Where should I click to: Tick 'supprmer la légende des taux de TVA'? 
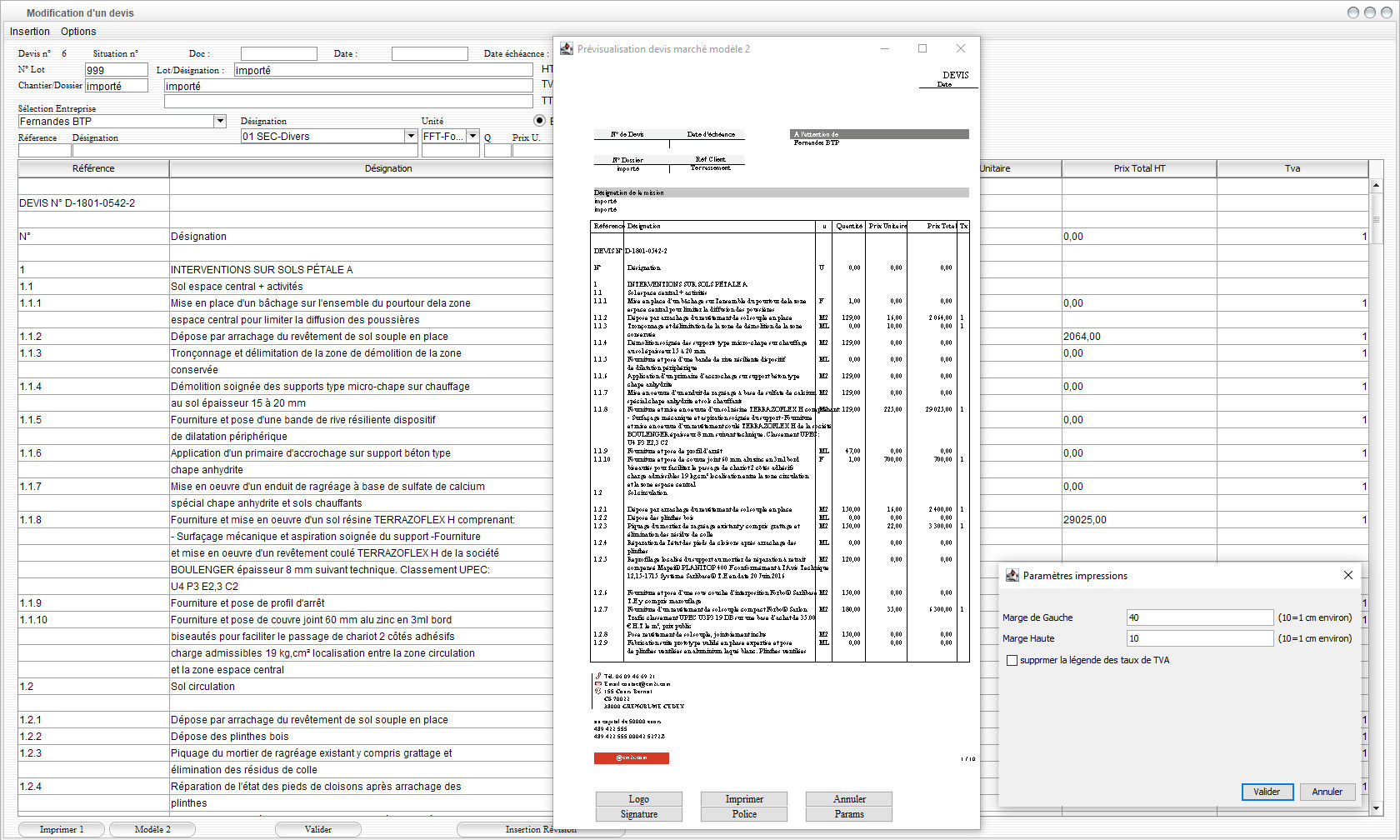(x=1012, y=660)
